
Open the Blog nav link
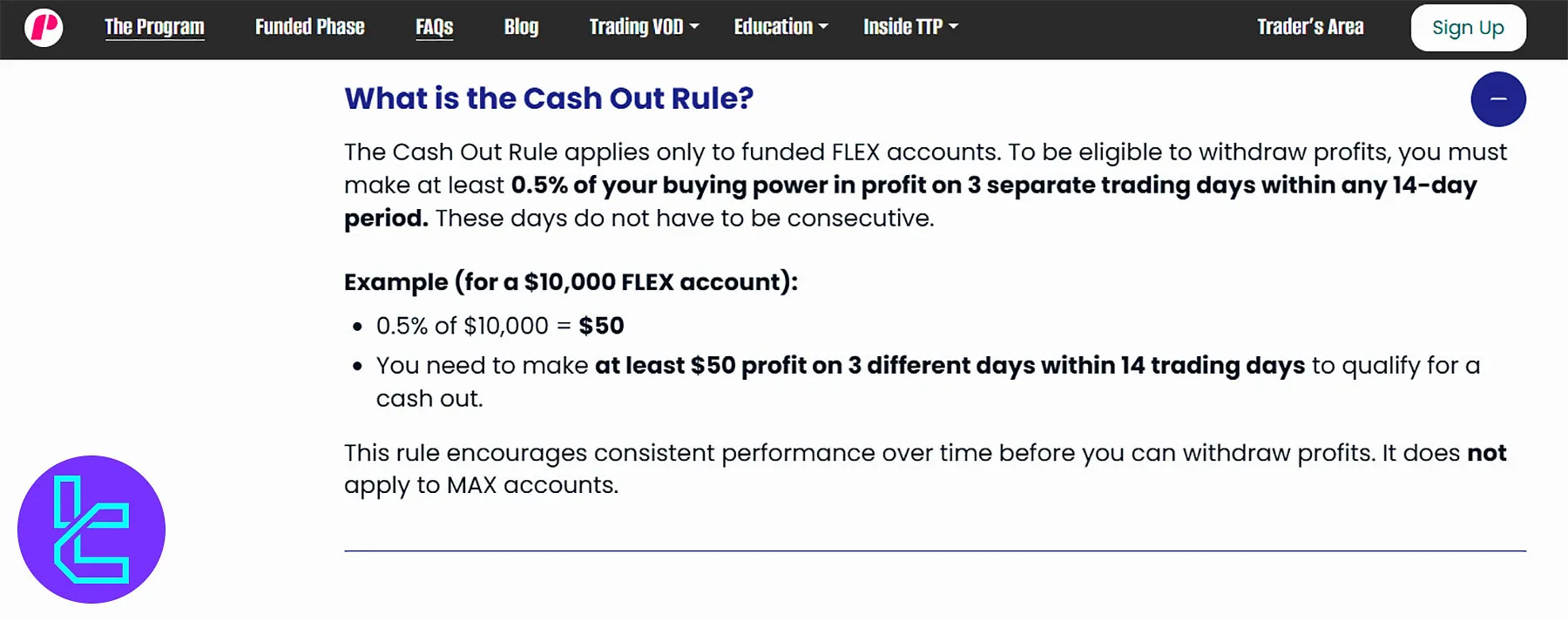point(521,27)
